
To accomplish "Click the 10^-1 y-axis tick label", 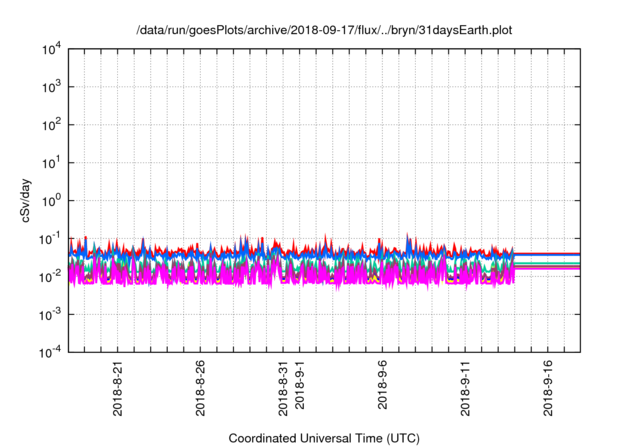I will (x=50, y=238).
